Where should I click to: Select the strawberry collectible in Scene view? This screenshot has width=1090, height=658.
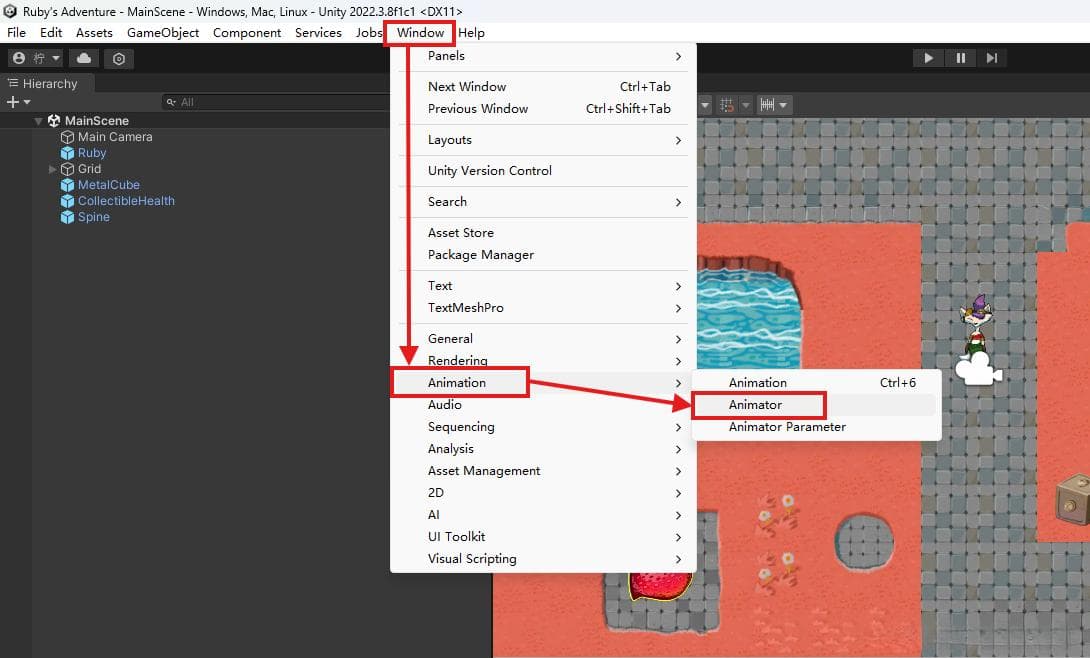[660, 586]
